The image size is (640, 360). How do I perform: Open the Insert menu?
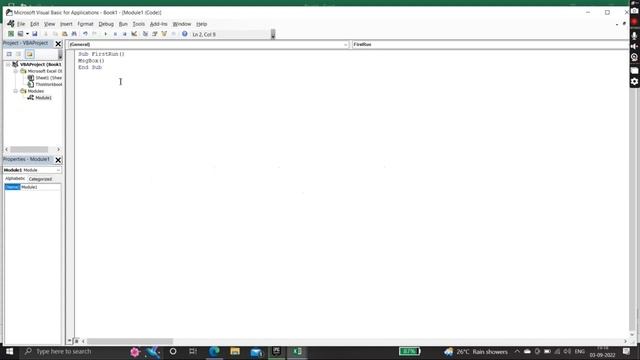[x=66, y=24]
